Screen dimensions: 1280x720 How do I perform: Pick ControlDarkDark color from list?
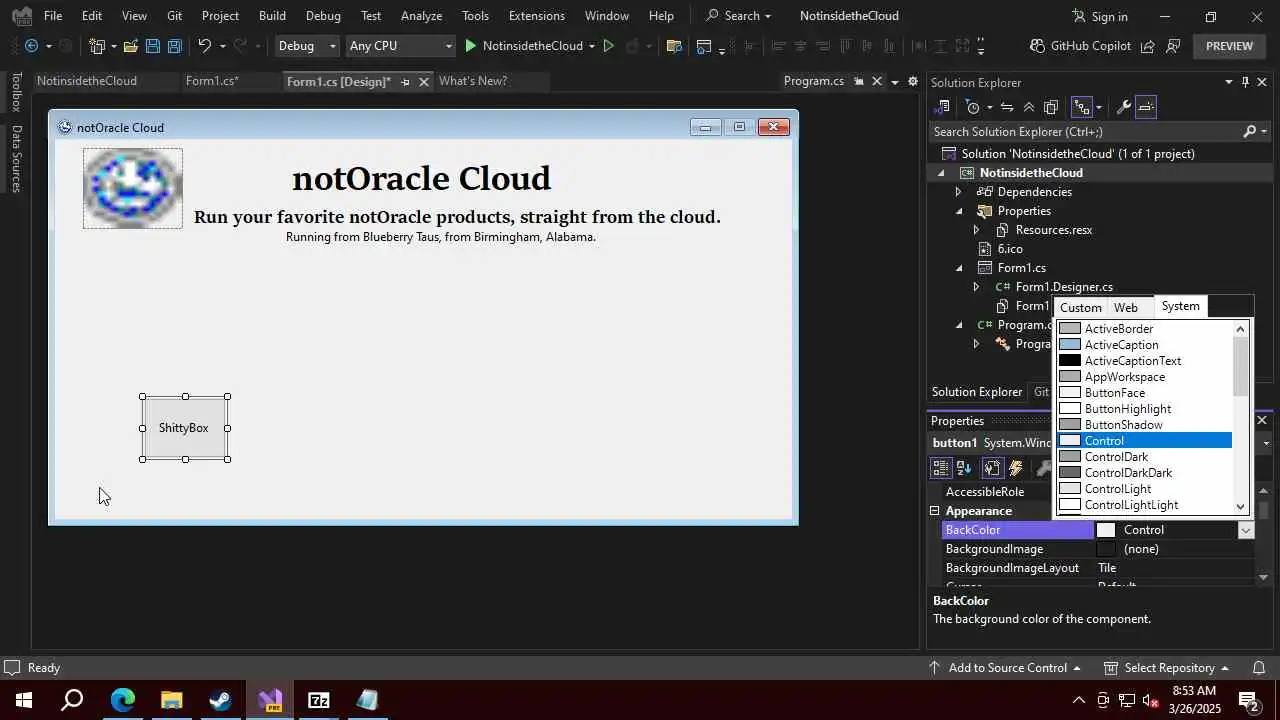(1144, 473)
